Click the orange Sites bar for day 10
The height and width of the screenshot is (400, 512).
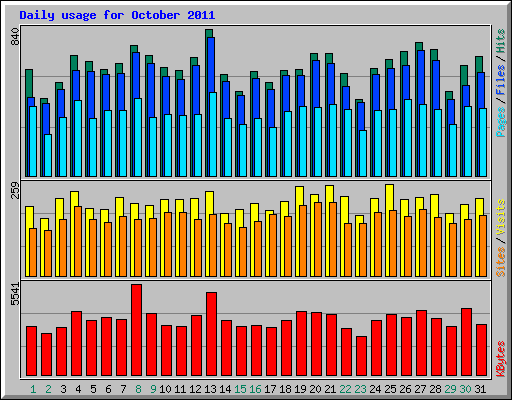168,244
